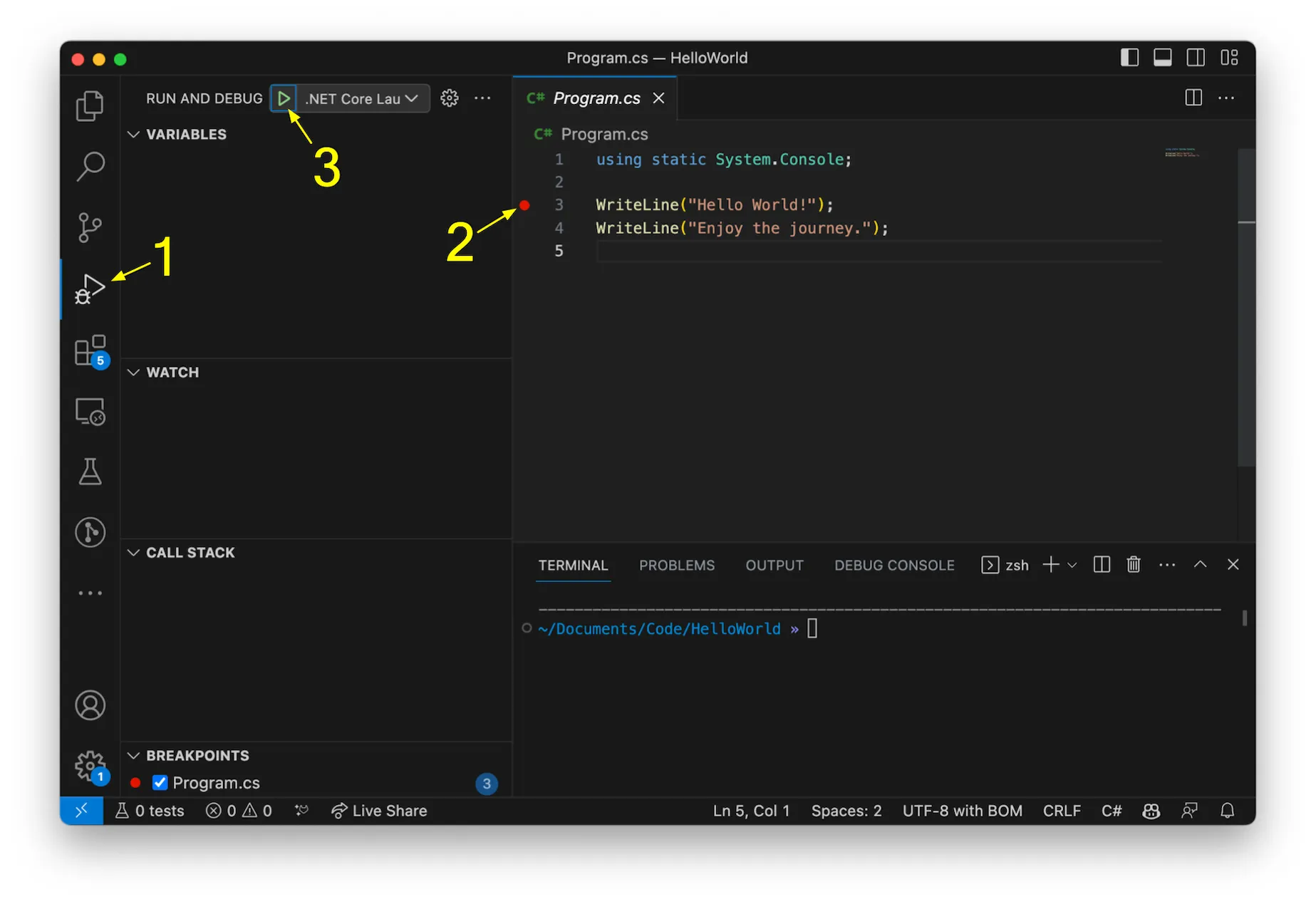This screenshot has width=1316, height=904.
Task: Uncheck the Program.cs breakpoint checkbox
Action: [160, 783]
